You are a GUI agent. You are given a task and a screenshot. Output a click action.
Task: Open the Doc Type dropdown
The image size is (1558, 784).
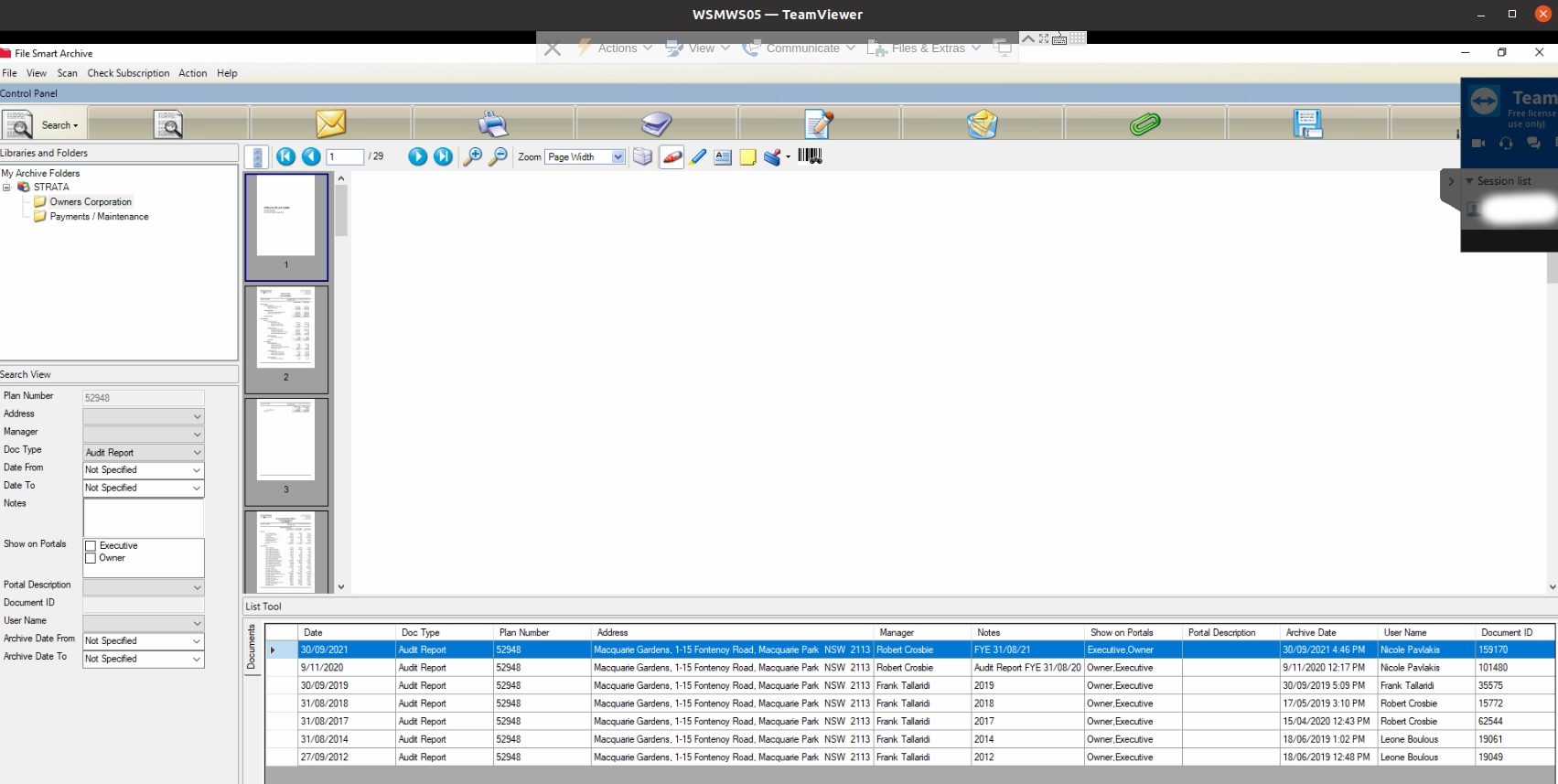click(x=197, y=452)
